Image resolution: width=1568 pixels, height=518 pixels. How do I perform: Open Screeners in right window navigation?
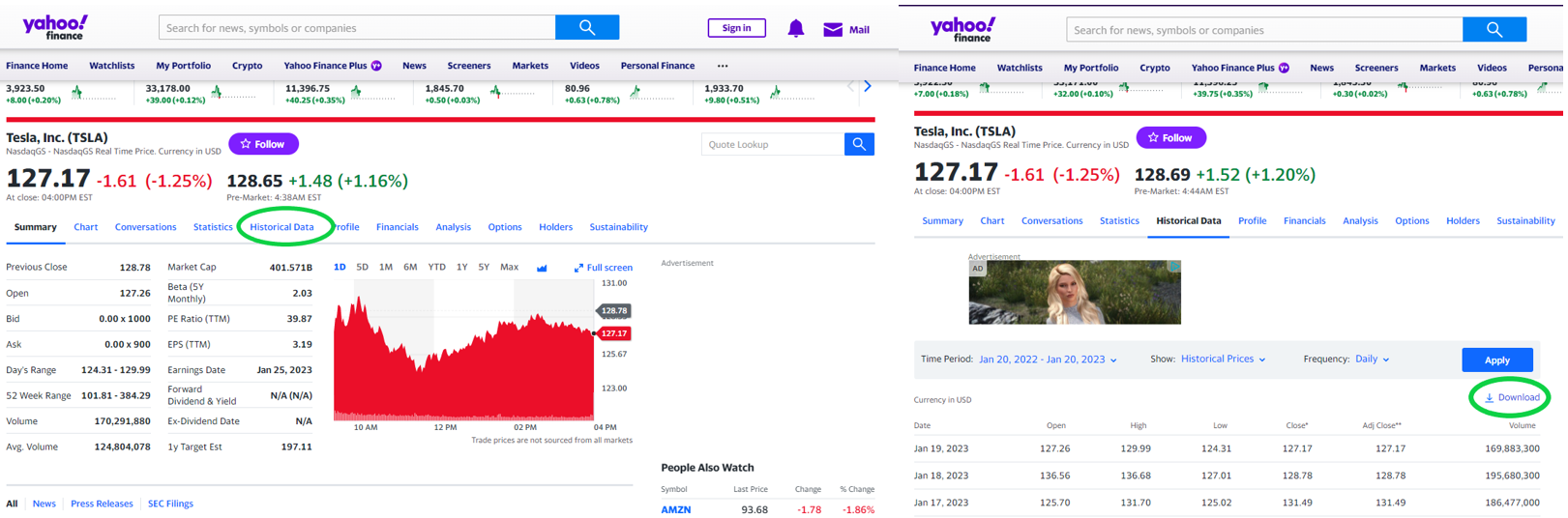click(1376, 68)
